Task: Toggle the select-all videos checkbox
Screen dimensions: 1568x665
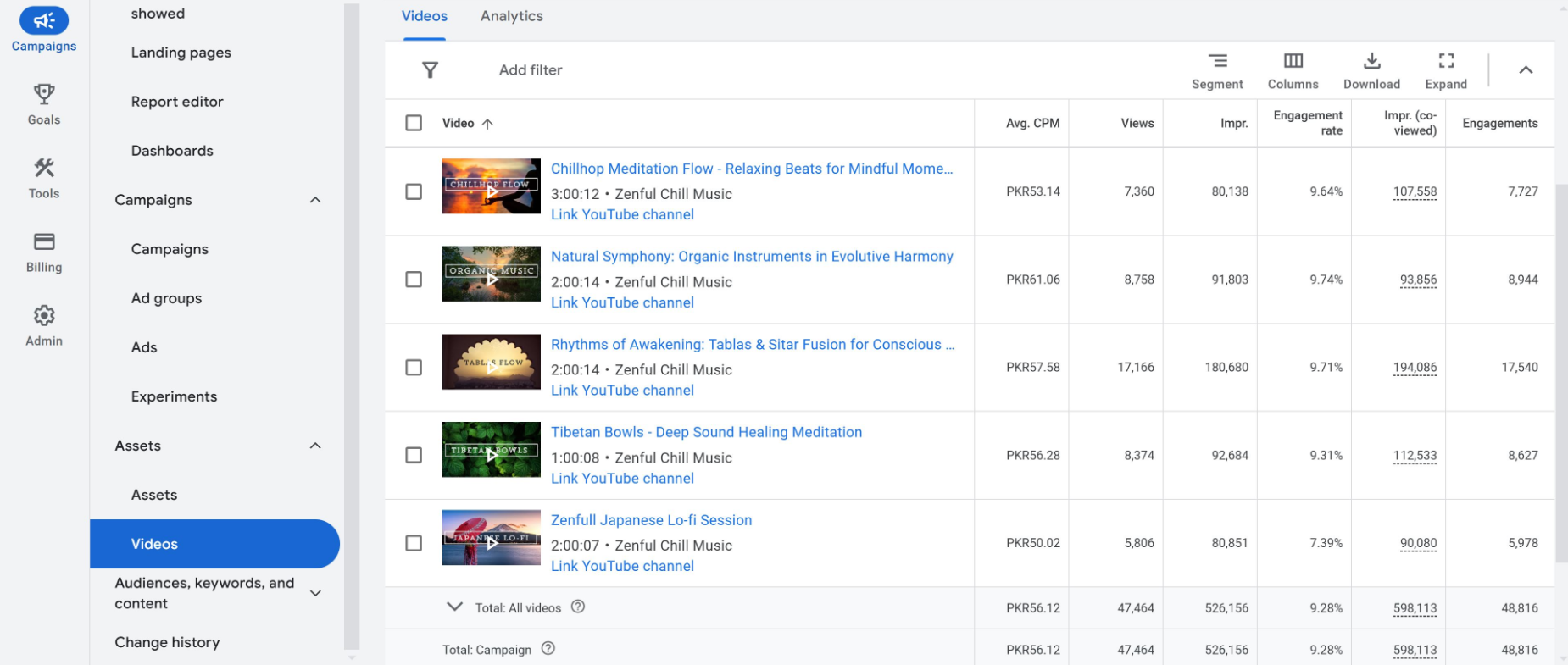Action: click(x=414, y=124)
